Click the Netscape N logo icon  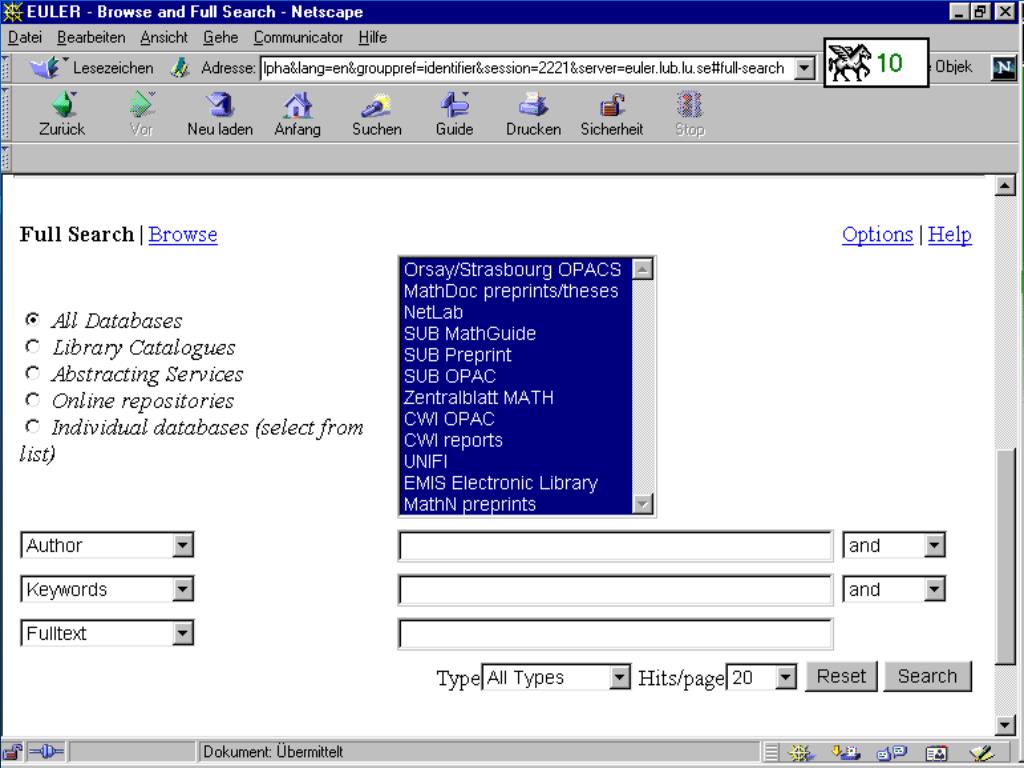pyautogui.click(x=1004, y=67)
